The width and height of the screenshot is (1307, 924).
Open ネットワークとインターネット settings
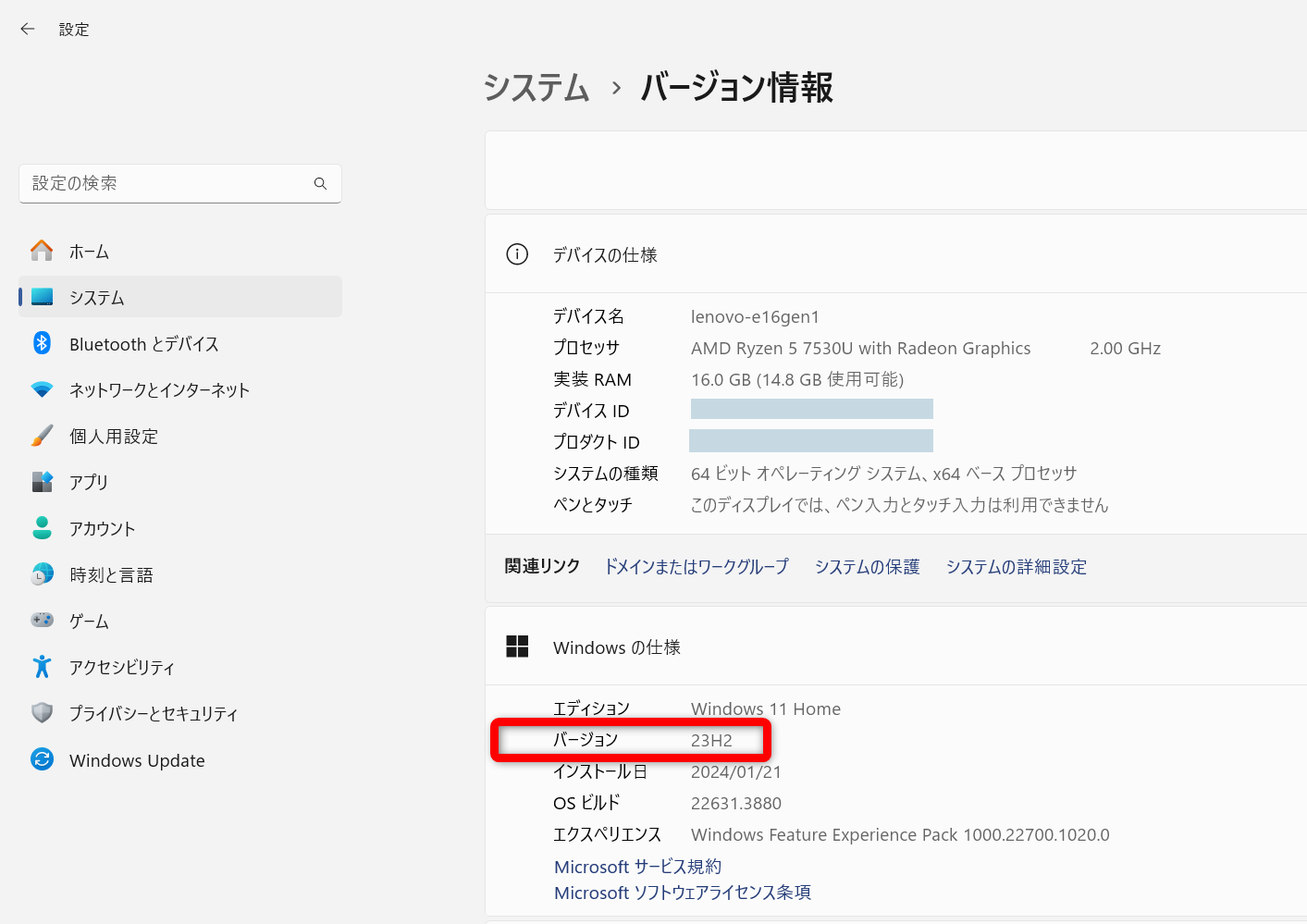point(159,389)
